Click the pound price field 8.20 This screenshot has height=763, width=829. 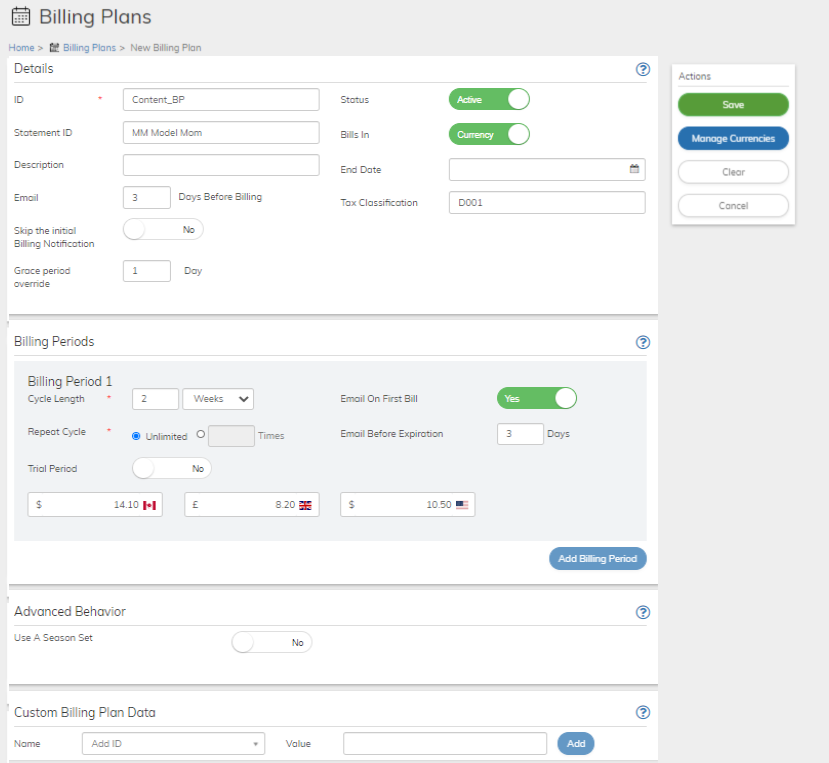point(252,504)
